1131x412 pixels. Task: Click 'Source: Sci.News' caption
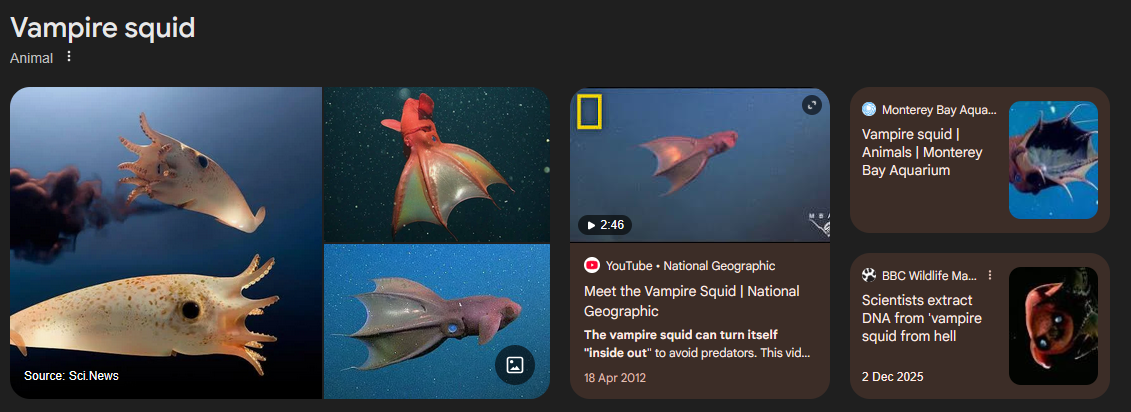click(x=71, y=375)
